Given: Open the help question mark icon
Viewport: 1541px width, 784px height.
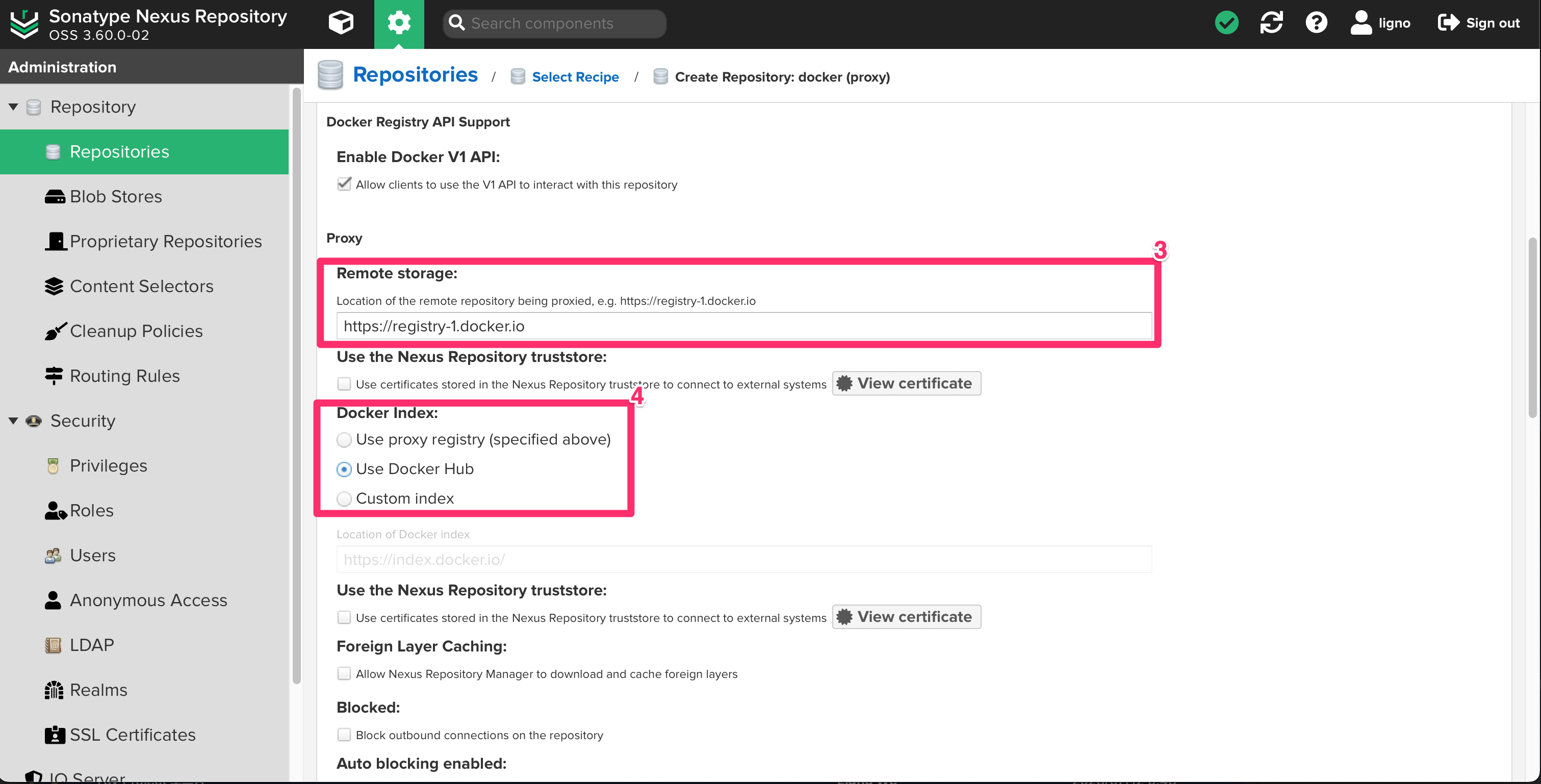Looking at the screenshot, I should tap(1316, 23).
